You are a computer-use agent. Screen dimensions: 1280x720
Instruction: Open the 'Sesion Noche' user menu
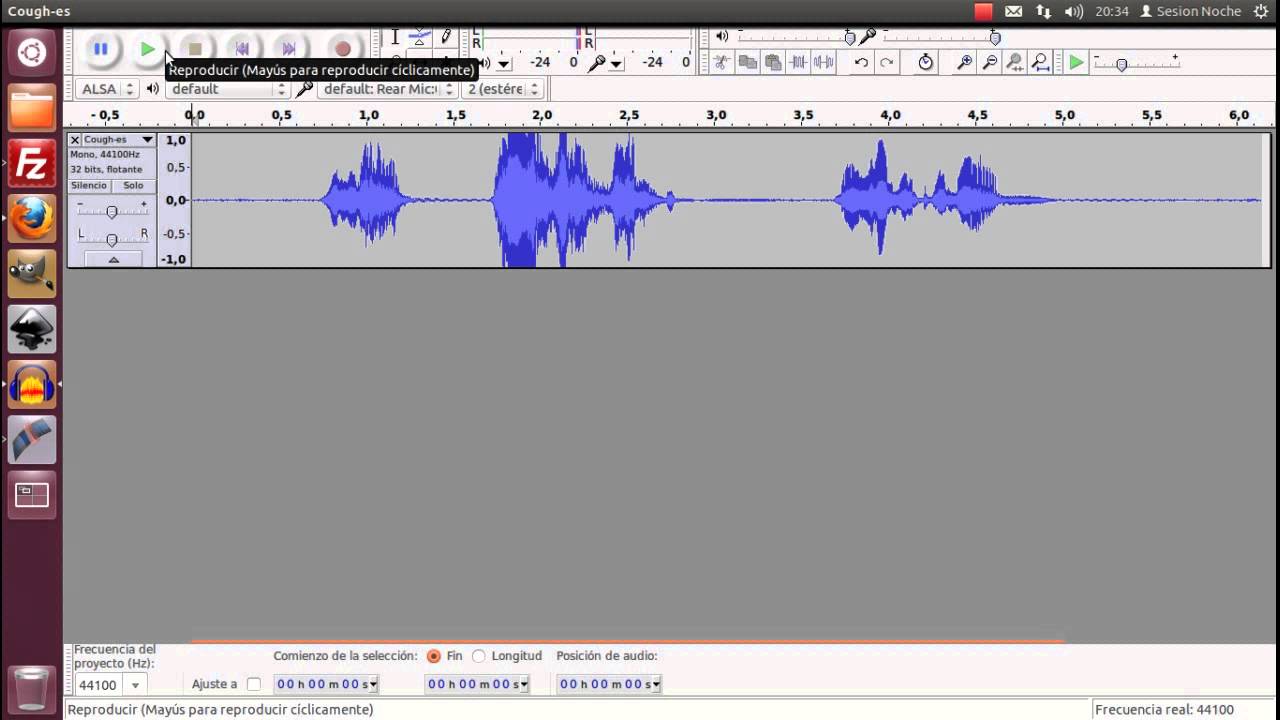(x=1191, y=11)
